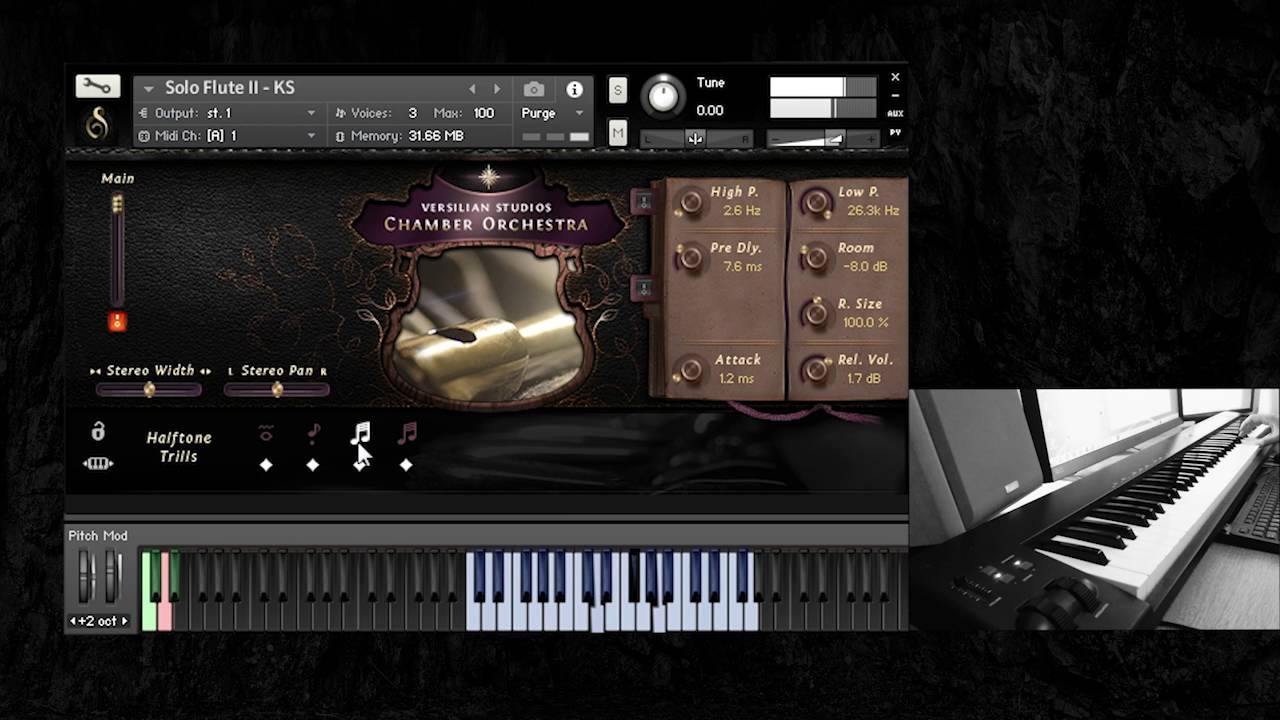Viewport: 1280px width, 720px height.
Task: Open the Purge dropdown menu
Action: pyautogui.click(x=552, y=113)
